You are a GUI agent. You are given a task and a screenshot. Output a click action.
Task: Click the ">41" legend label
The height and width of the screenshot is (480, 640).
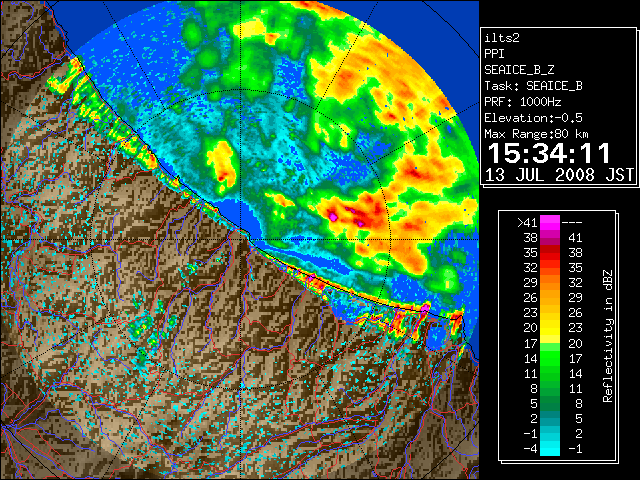pos(527,222)
